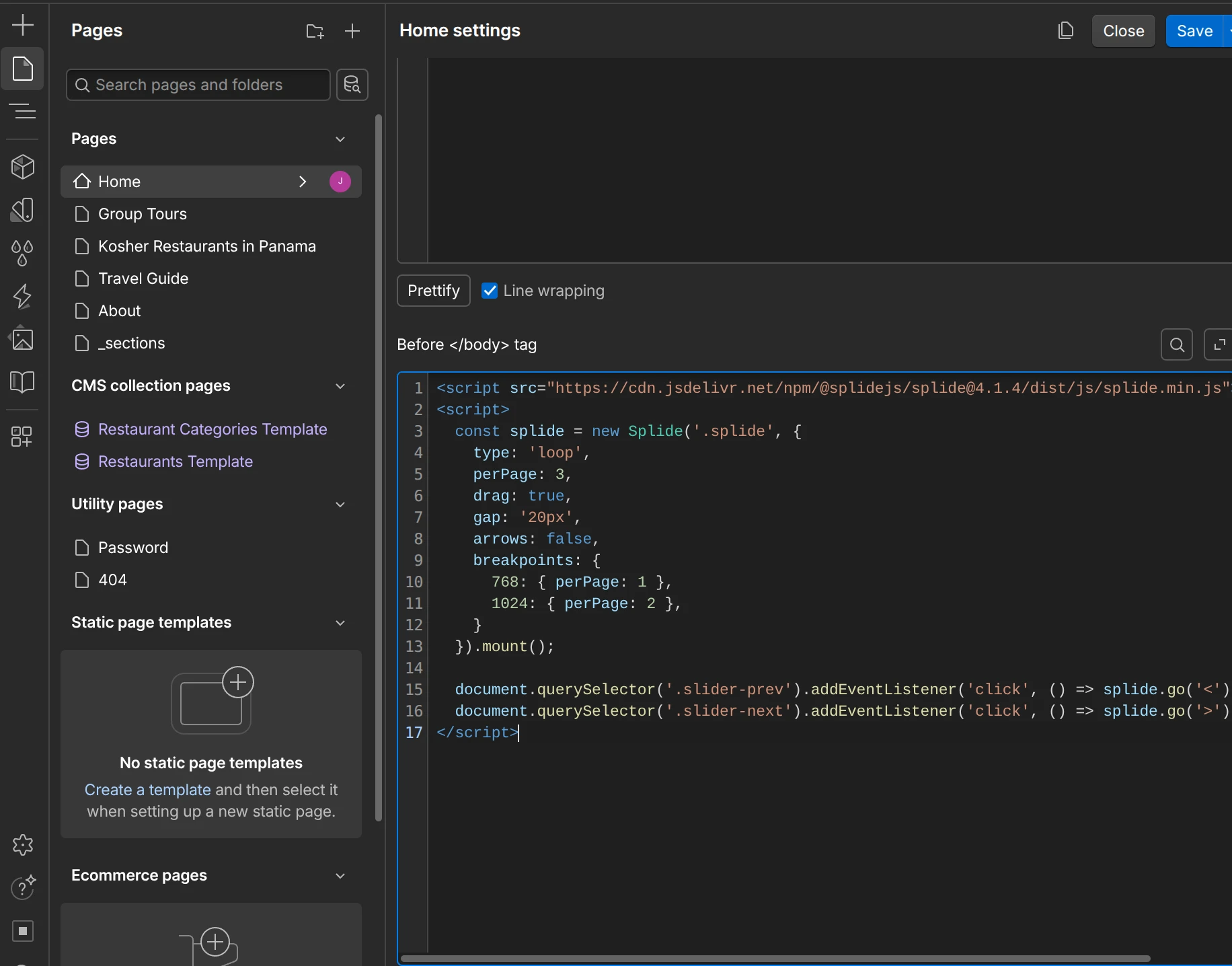Click the CMS search icon beside the search box

(x=352, y=85)
